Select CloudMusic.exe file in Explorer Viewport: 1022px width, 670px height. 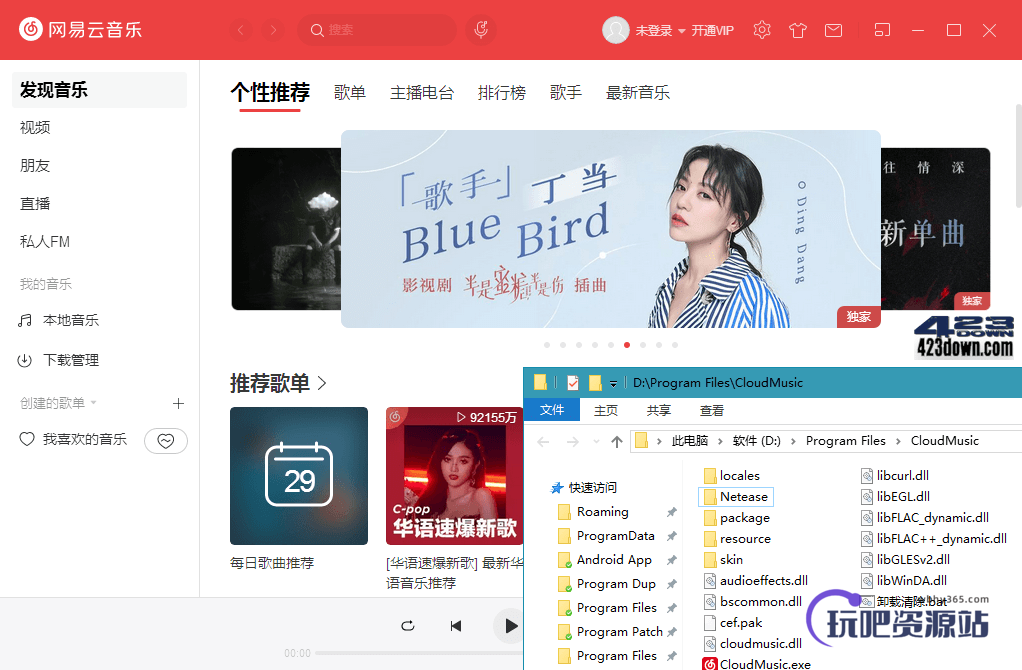pos(757,664)
